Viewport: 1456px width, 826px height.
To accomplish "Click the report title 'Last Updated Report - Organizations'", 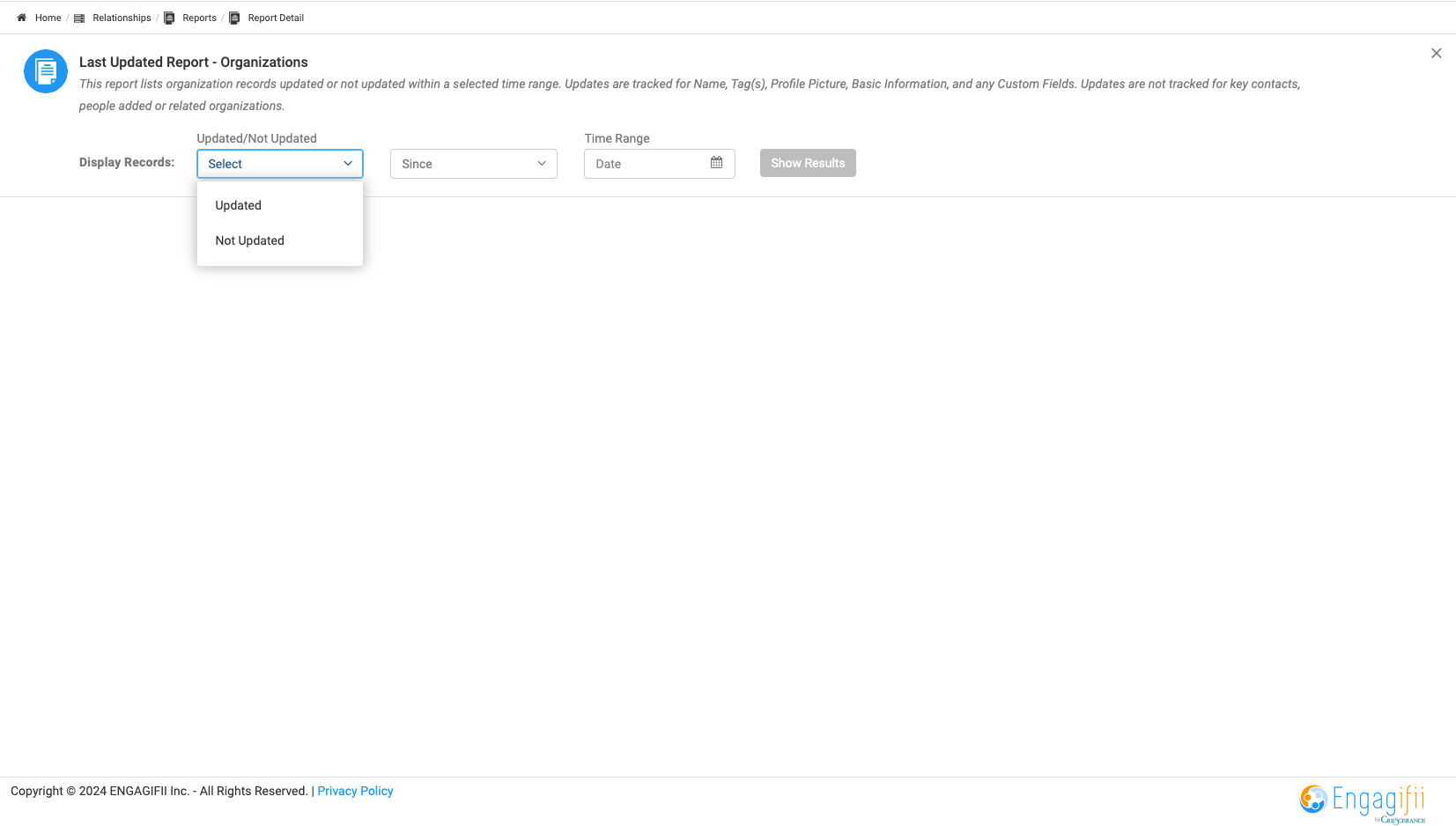I will click(x=194, y=62).
